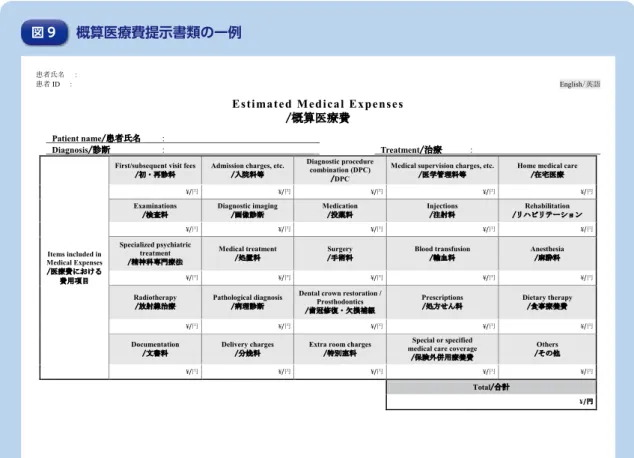
Task: Click 'Dental crown restoration / Prosthodontics' cell
Action: click(x=340, y=302)
